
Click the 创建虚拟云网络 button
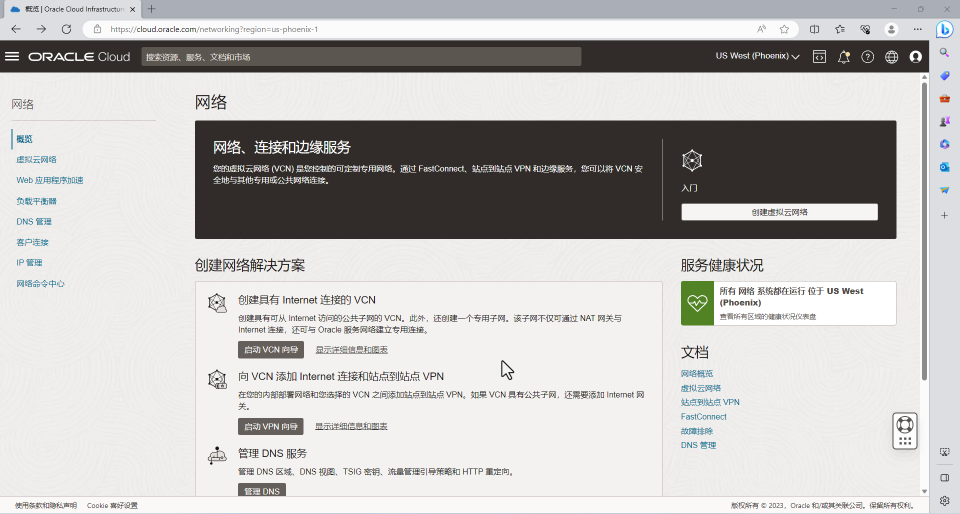coord(779,212)
